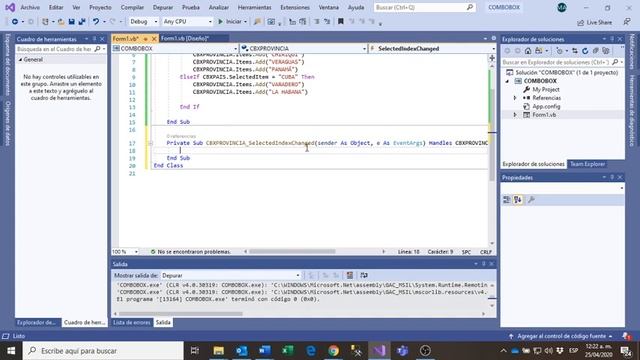Switch to Team Explorer tab

tap(587, 164)
